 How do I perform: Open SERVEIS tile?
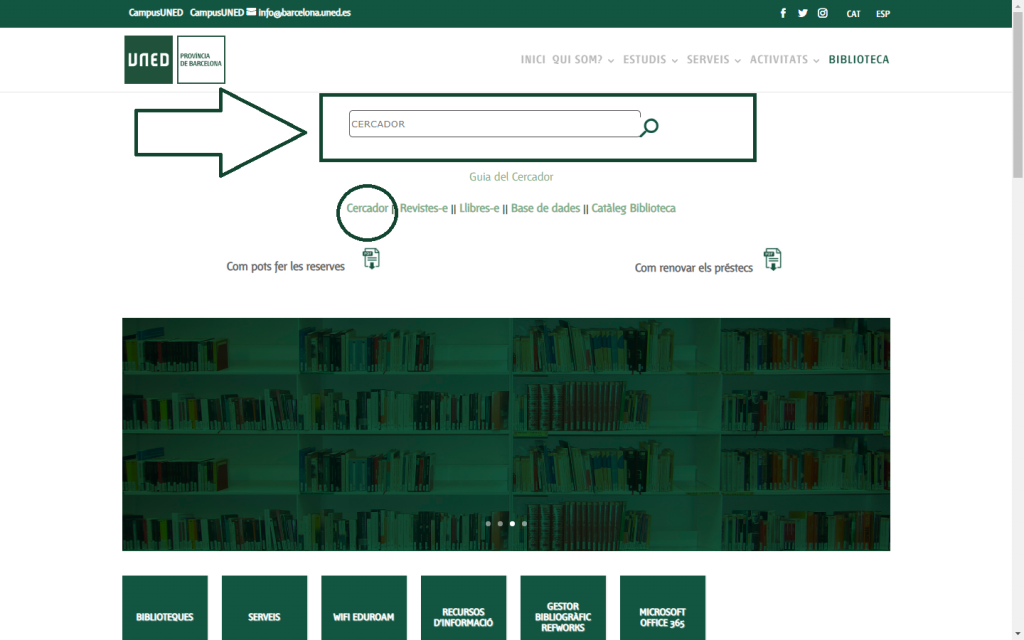click(x=264, y=608)
